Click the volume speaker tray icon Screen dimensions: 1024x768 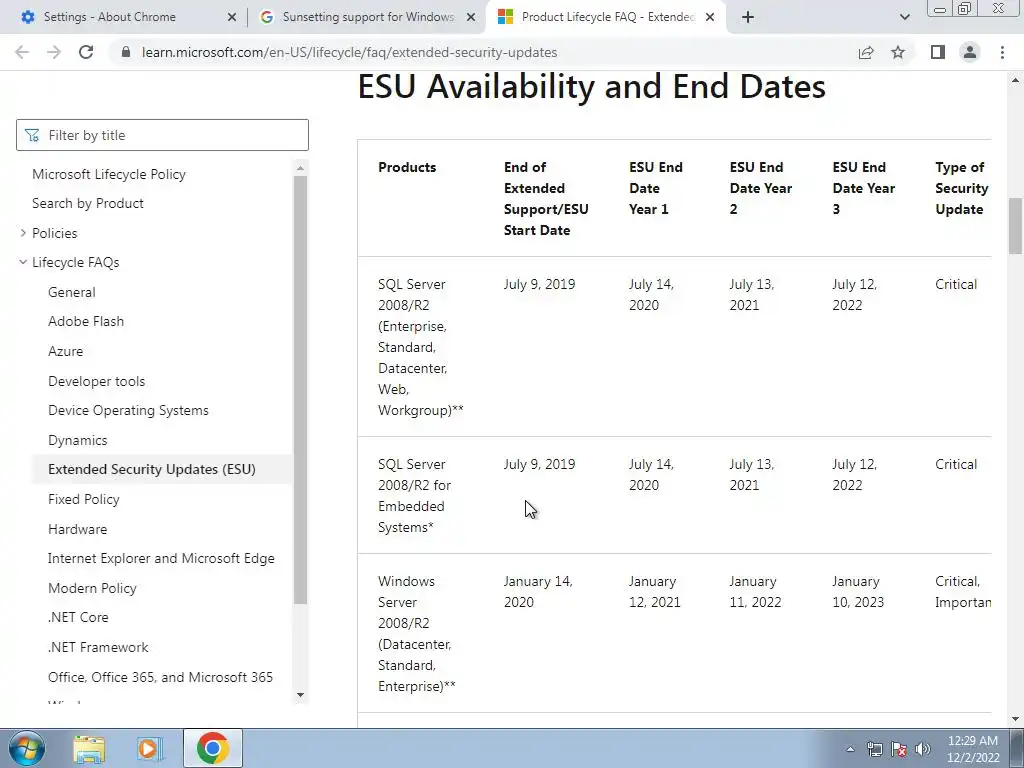point(922,749)
